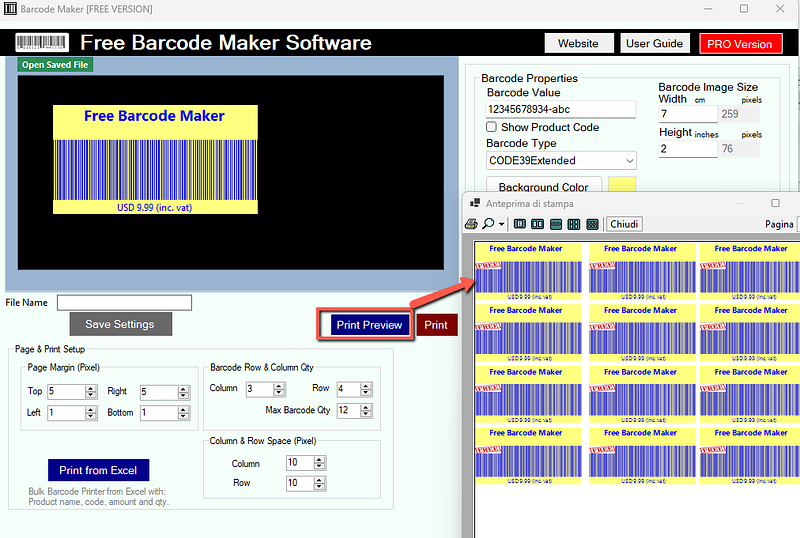Click the Width cm input showing 7
The image size is (800, 538).
(x=688, y=114)
